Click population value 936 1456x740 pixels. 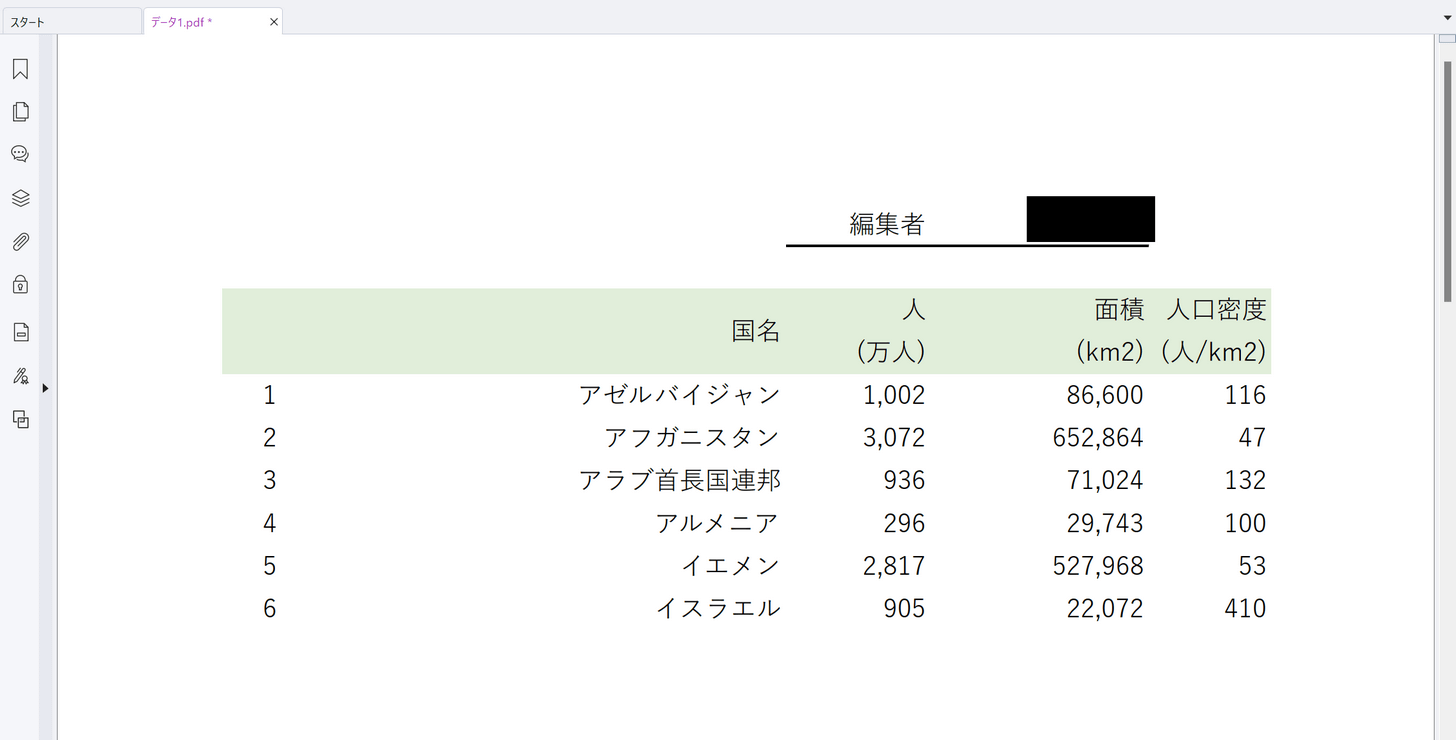[x=905, y=481]
